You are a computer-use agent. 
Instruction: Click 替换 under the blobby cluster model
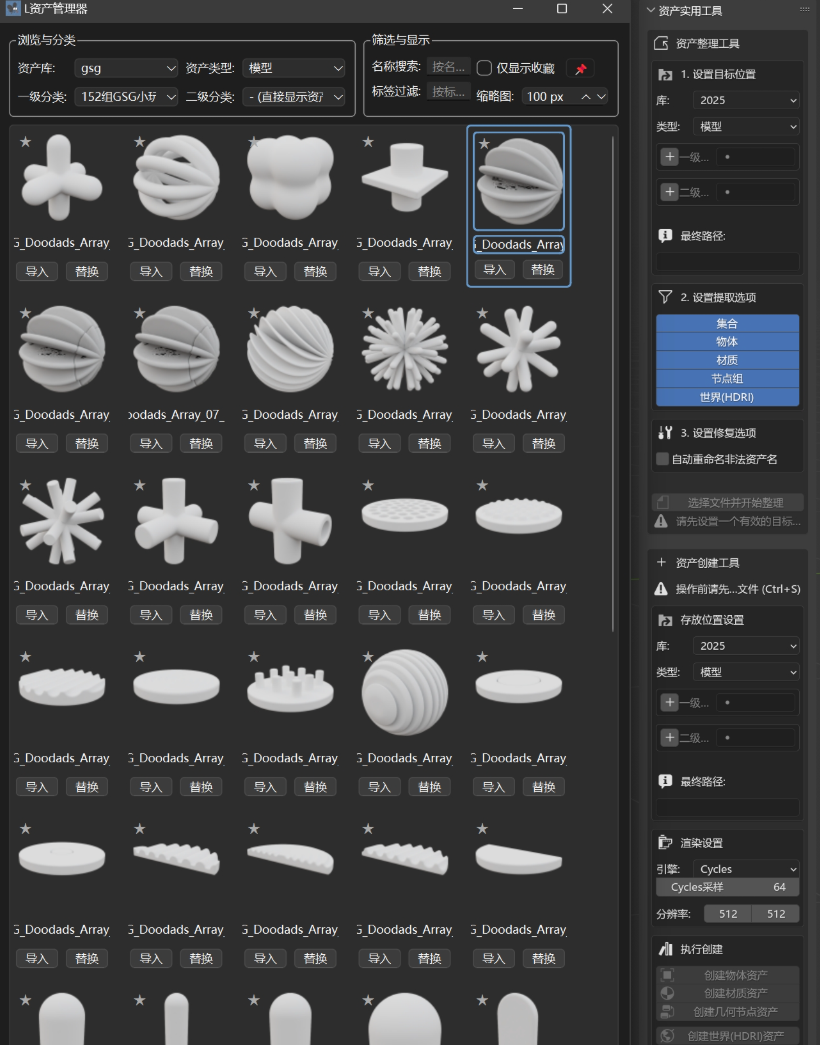click(x=315, y=271)
